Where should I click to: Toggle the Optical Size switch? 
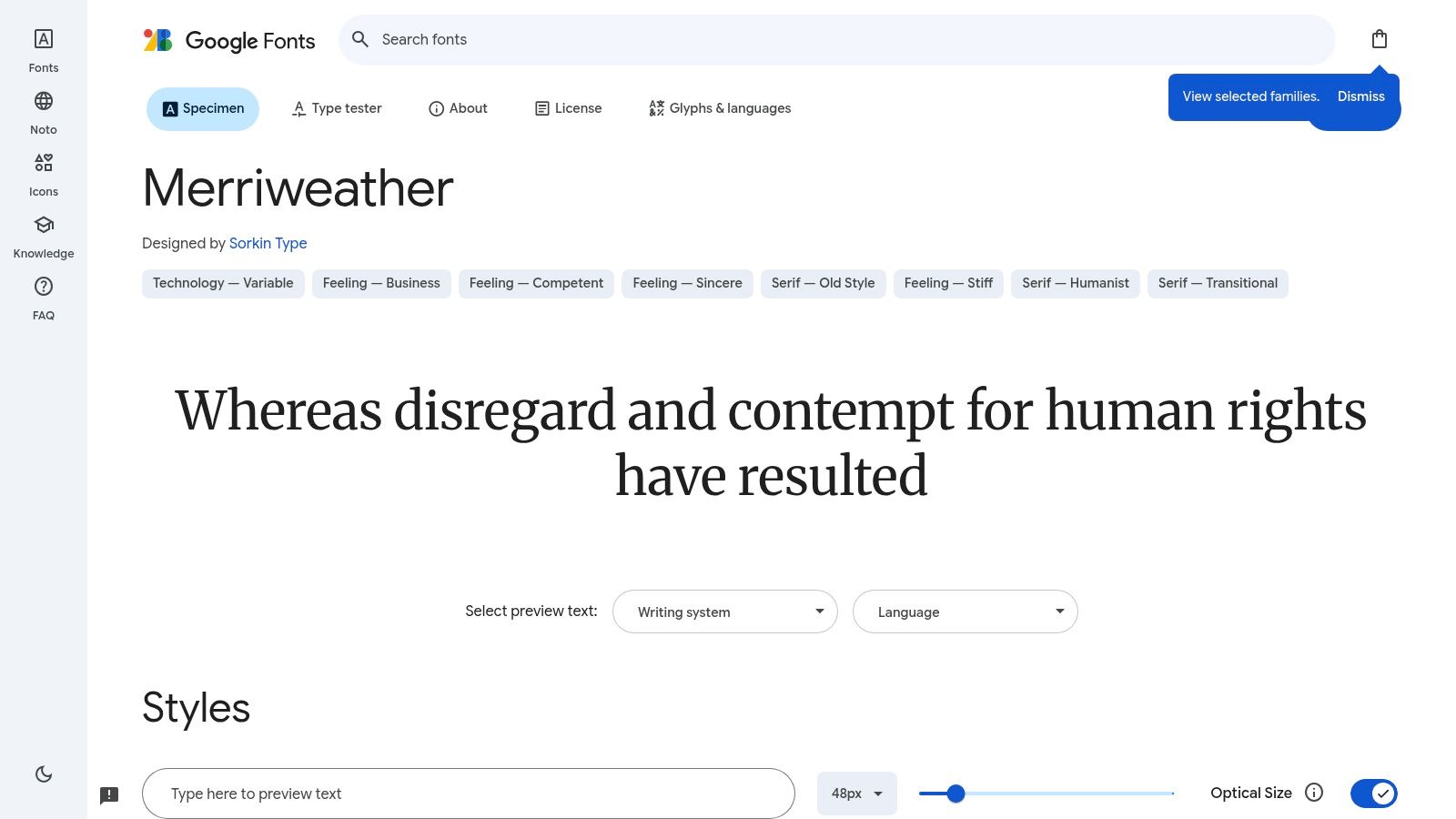click(1374, 794)
